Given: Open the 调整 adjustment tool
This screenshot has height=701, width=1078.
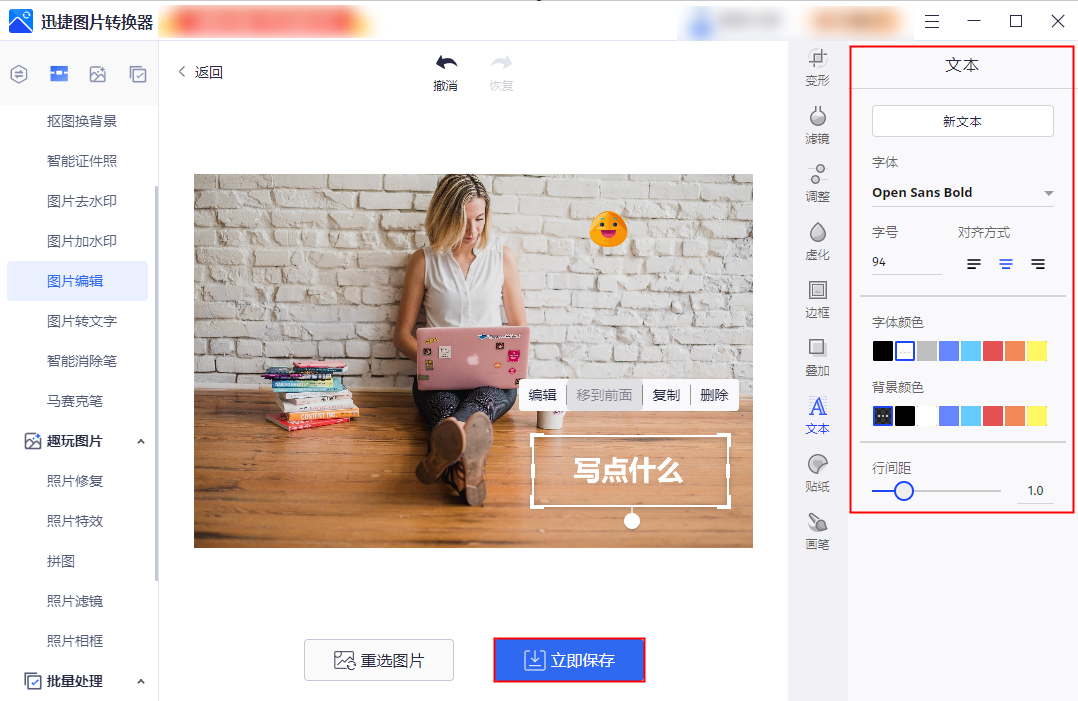Looking at the screenshot, I should (817, 183).
